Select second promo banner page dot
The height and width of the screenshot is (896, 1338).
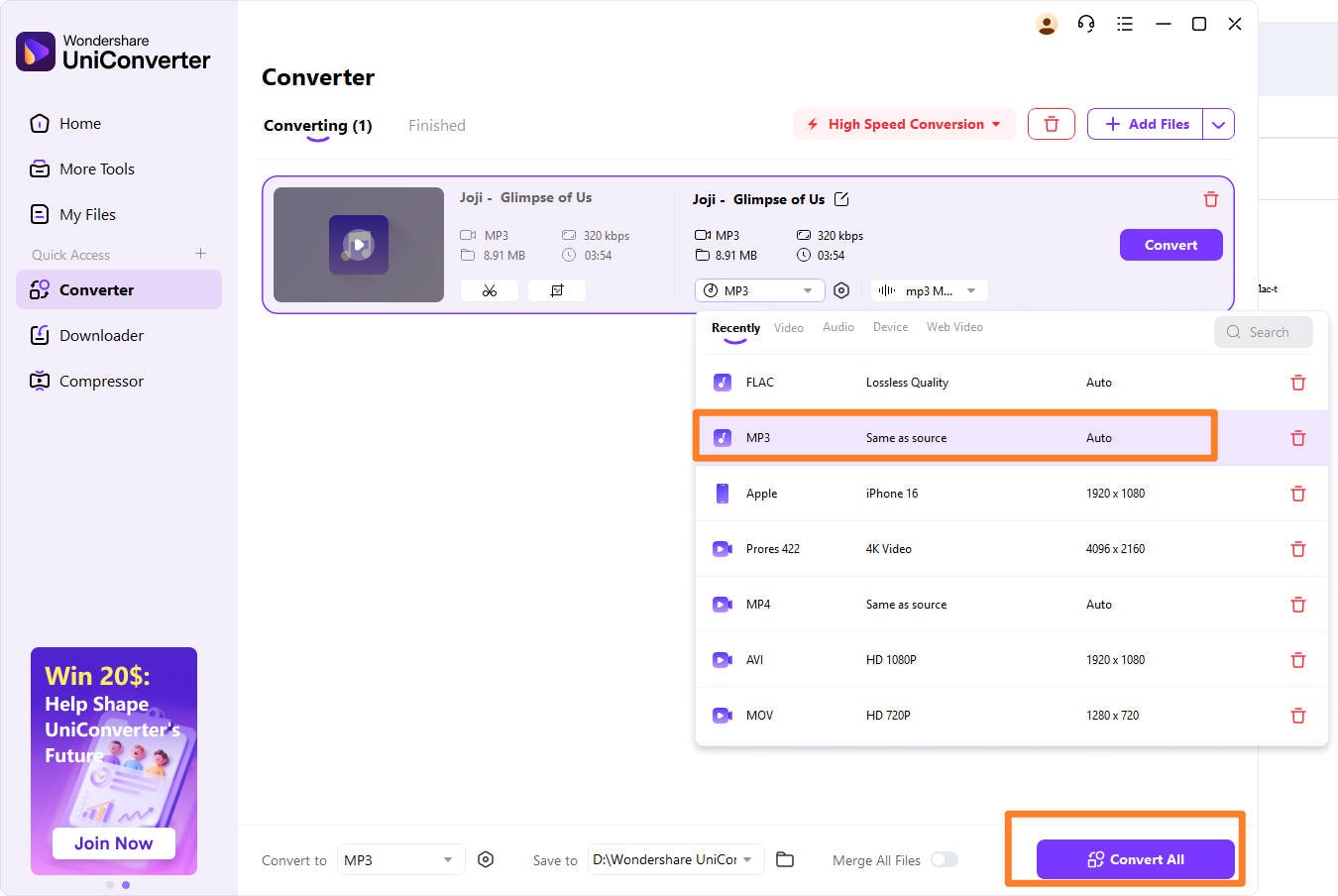tap(126, 885)
